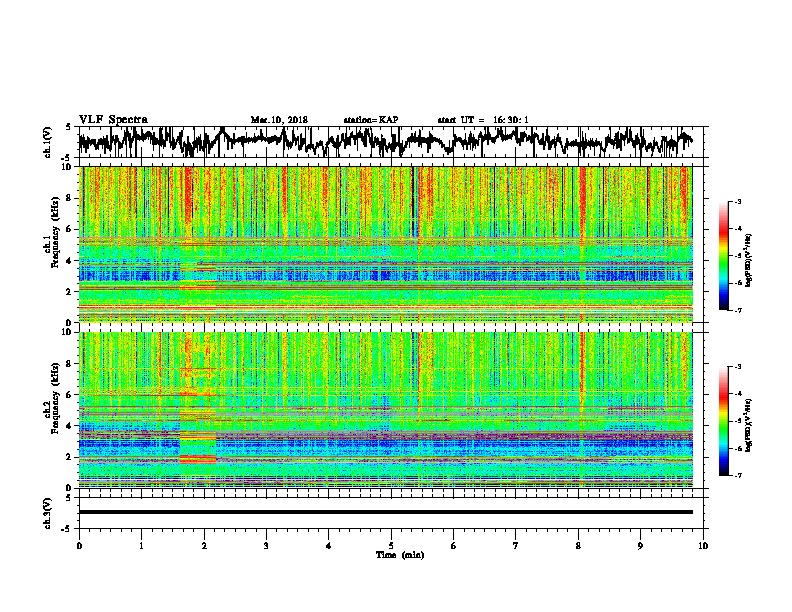
Task: Click the red burst near 2 kHz in ch.2 spectrogram
Action: pyautogui.click(x=198, y=459)
